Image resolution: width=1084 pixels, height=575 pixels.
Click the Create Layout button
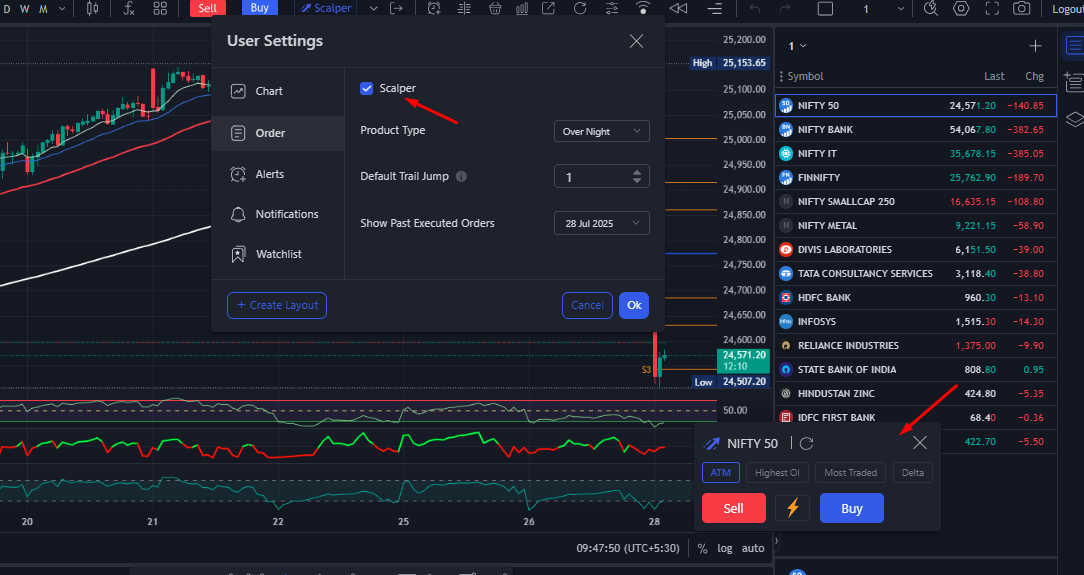(277, 305)
